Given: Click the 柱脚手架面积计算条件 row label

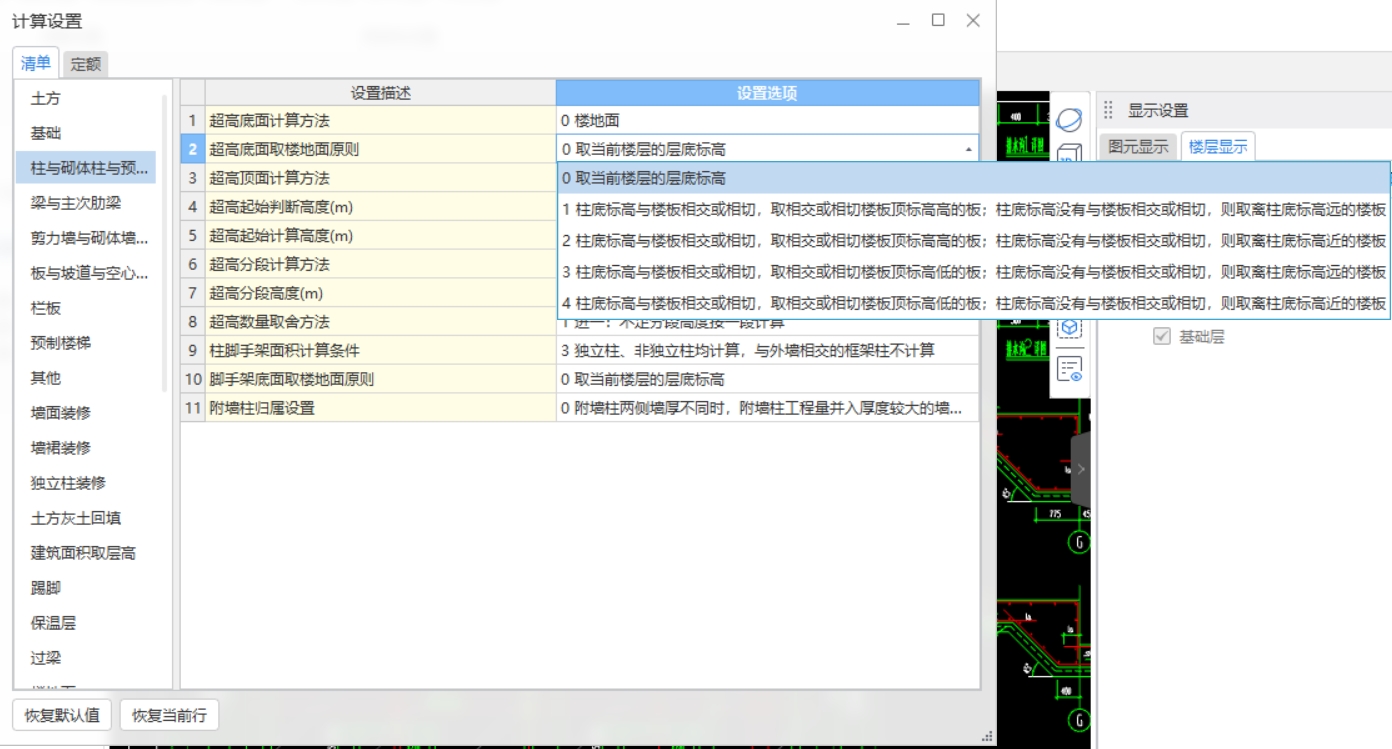Looking at the screenshot, I should pos(380,350).
